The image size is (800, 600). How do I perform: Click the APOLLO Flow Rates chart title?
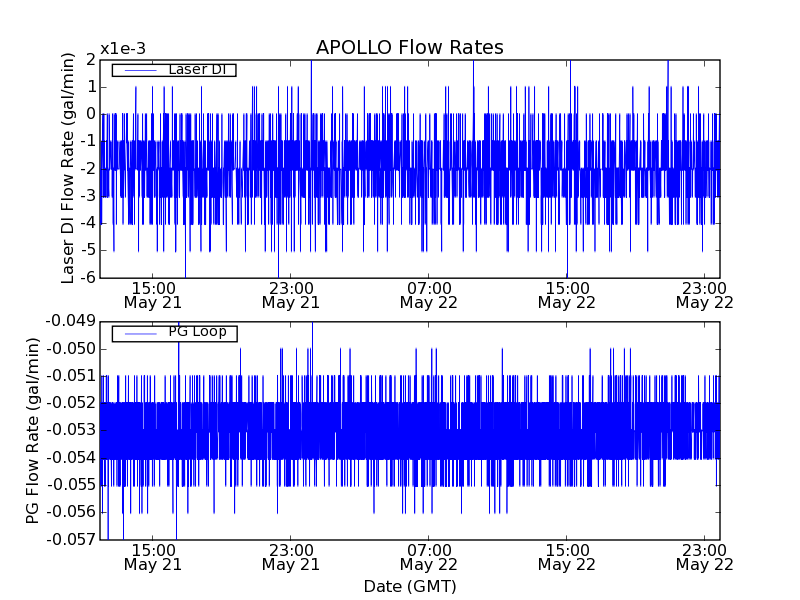point(409,48)
